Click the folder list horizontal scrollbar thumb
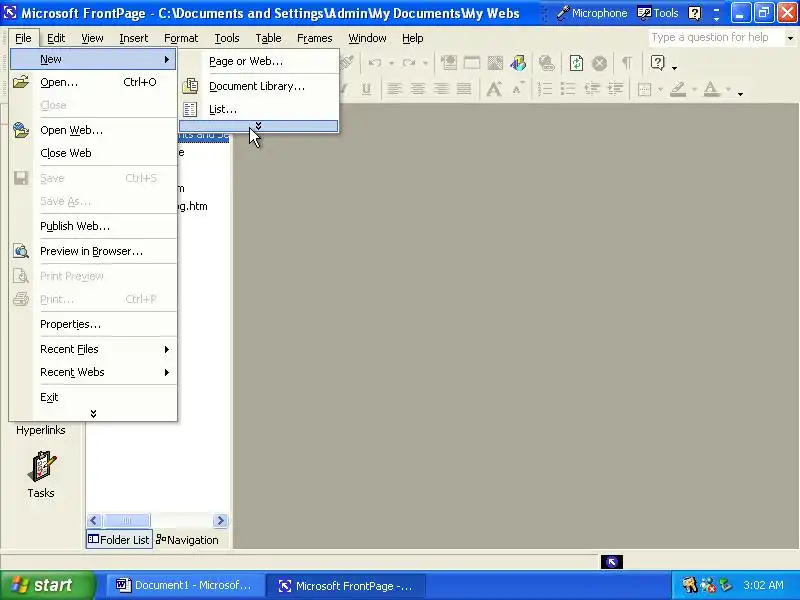 [x=127, y=520]
